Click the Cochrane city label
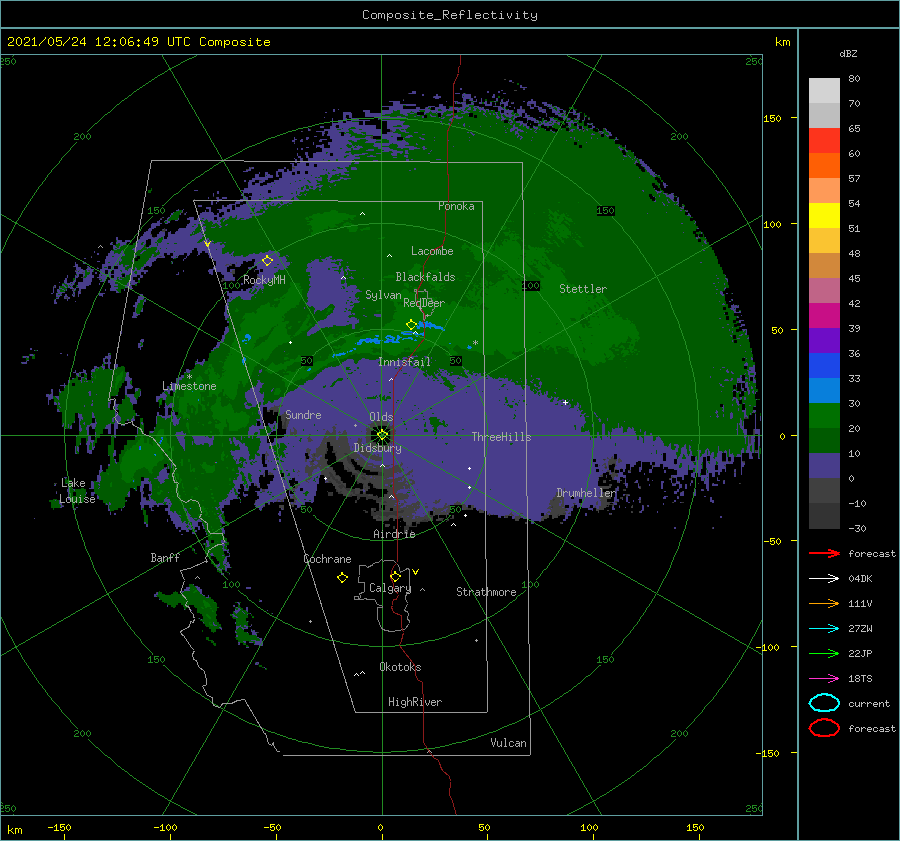The width and height of the screenshot is (900, 841). 327,559
